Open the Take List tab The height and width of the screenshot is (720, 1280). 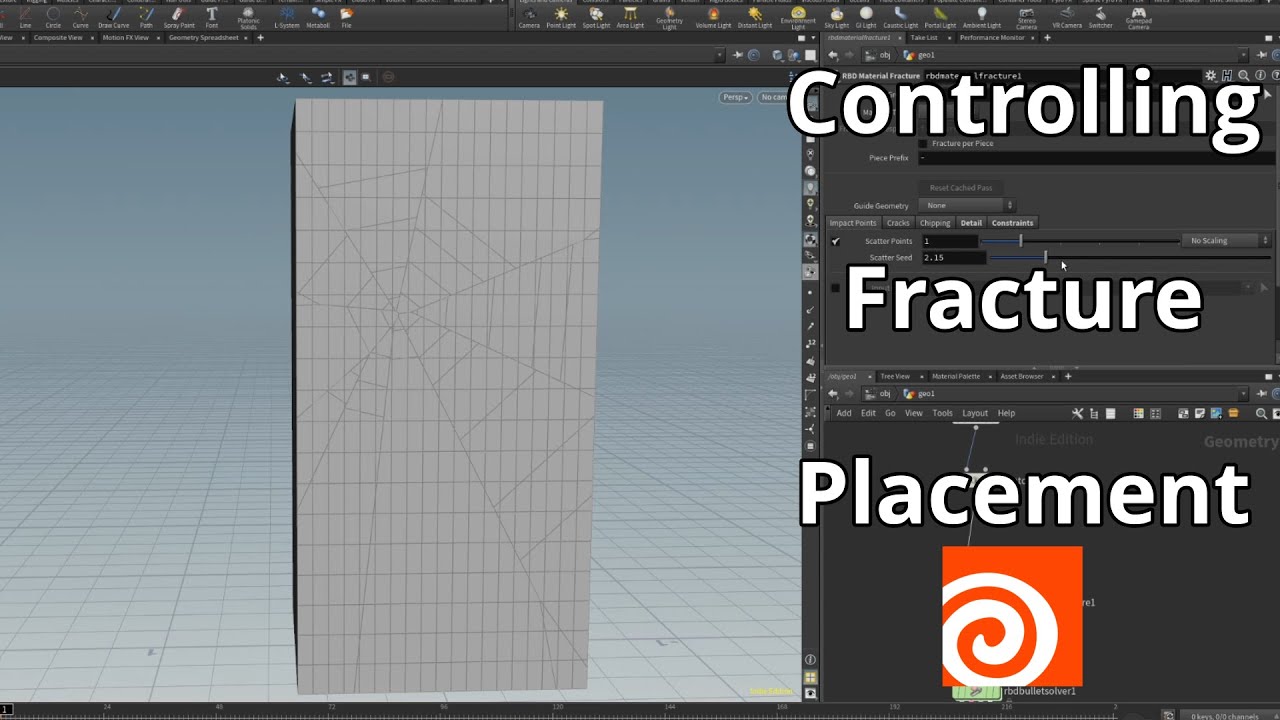click(x=923, y=37)
